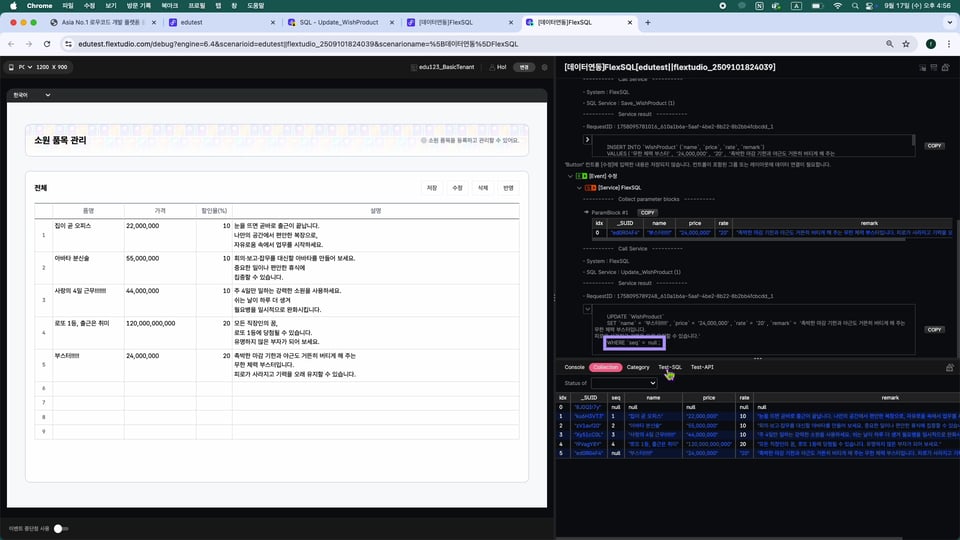This screenshot has width=960, height=540.
Task: Collapse the UPDATE WishProduct SQL block
Action: (587, 309)
